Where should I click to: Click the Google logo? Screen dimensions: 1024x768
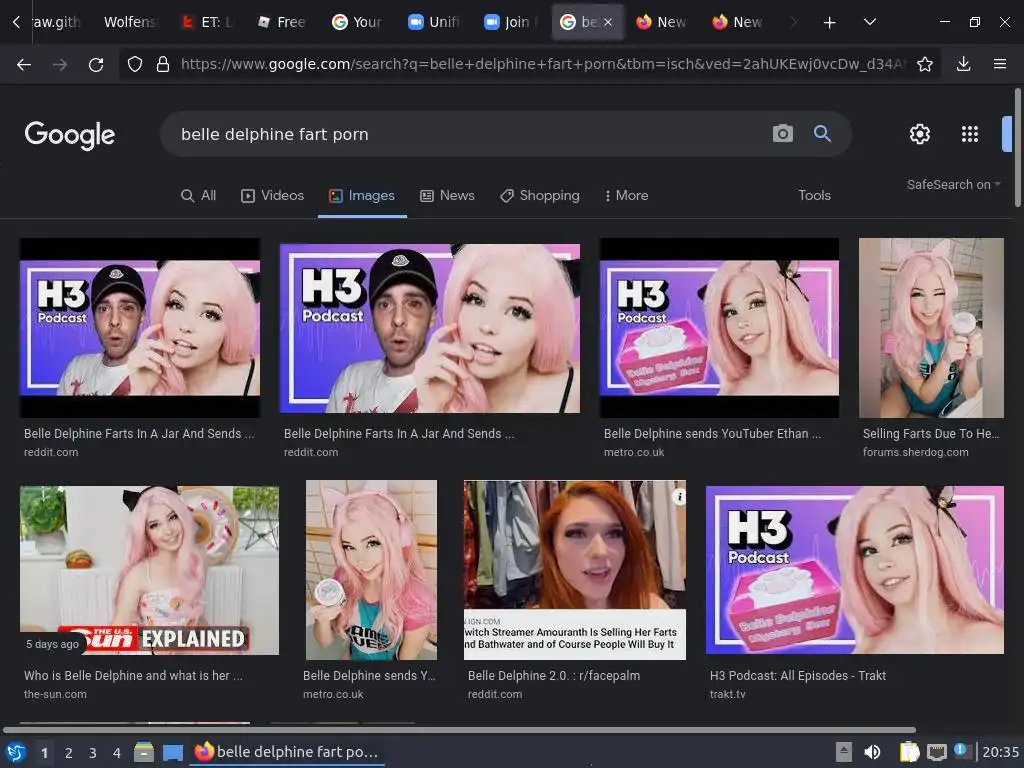pyautogui.click(x=70, y=135)
